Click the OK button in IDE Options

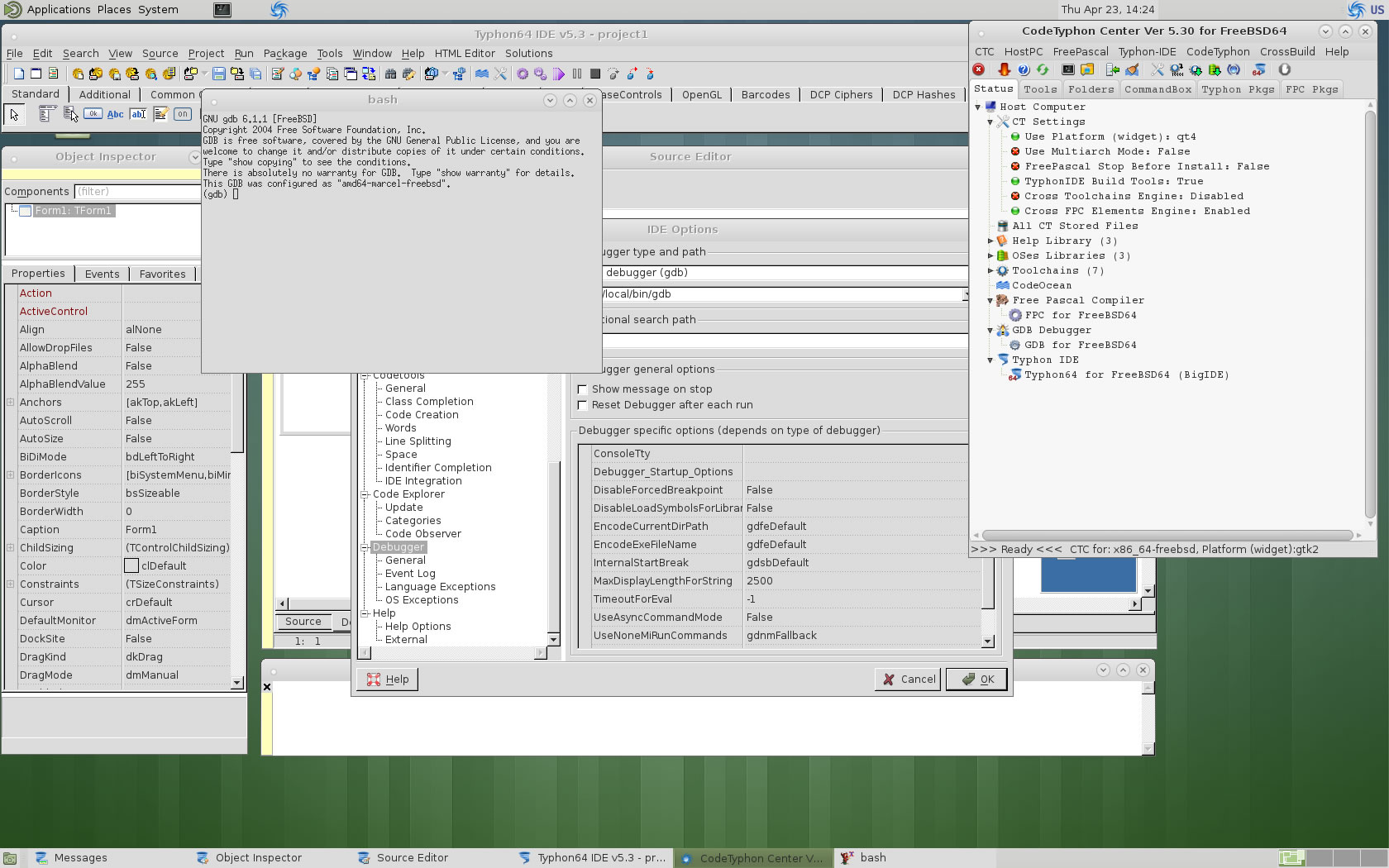pos(977,680)
